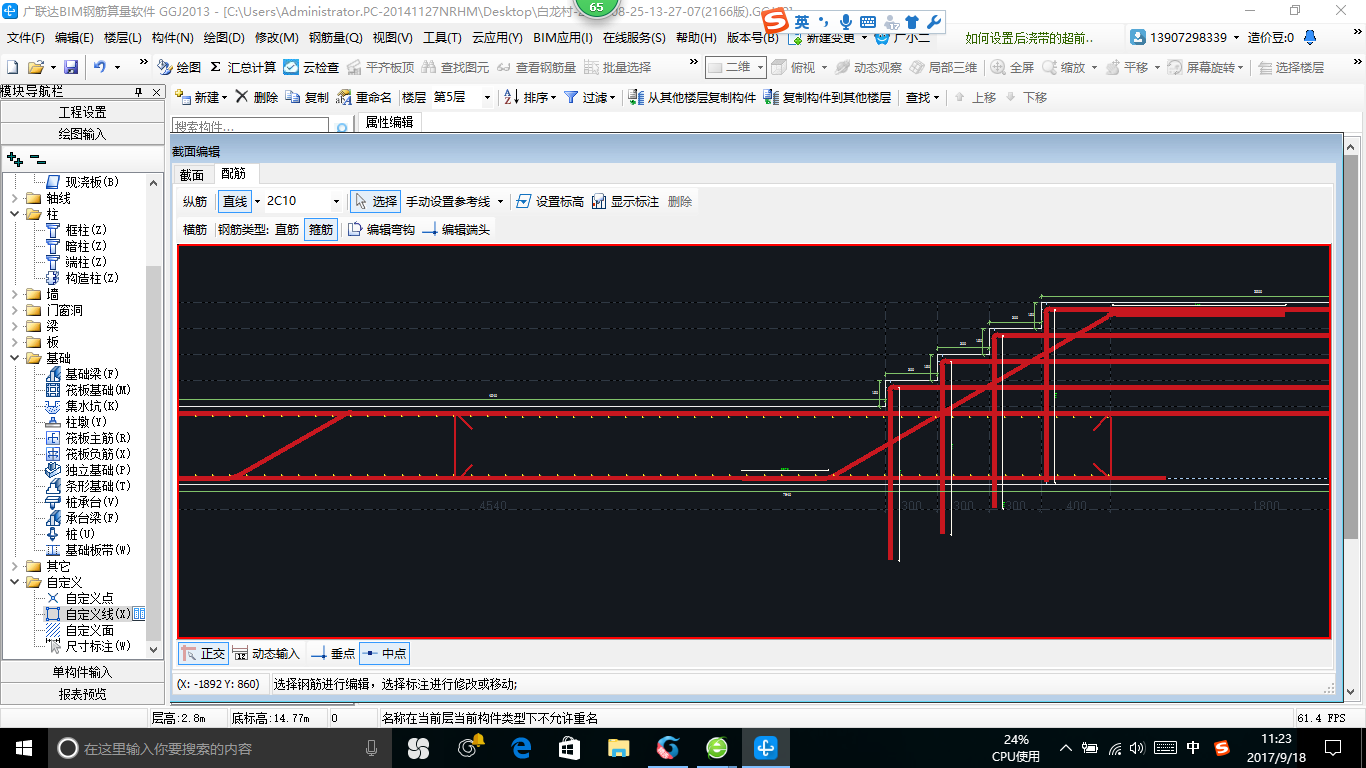1366x768 pixels.
Task: Open the 文件(F) menu
Action: (26, 38)
